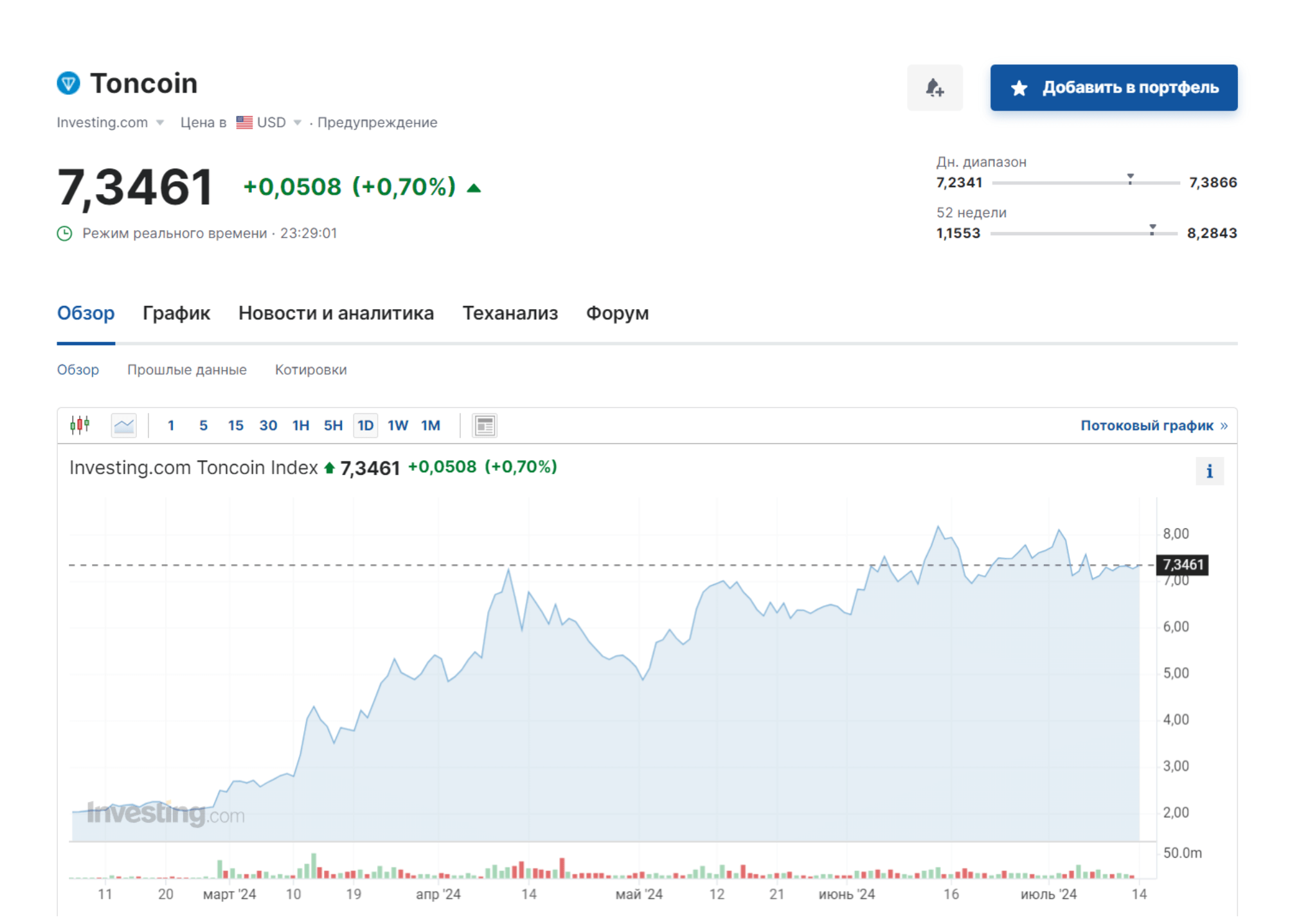The height and width of the screenshot is (924, 1292).
Task: Open the USD currency dropdown
Action: pos(269,122)
